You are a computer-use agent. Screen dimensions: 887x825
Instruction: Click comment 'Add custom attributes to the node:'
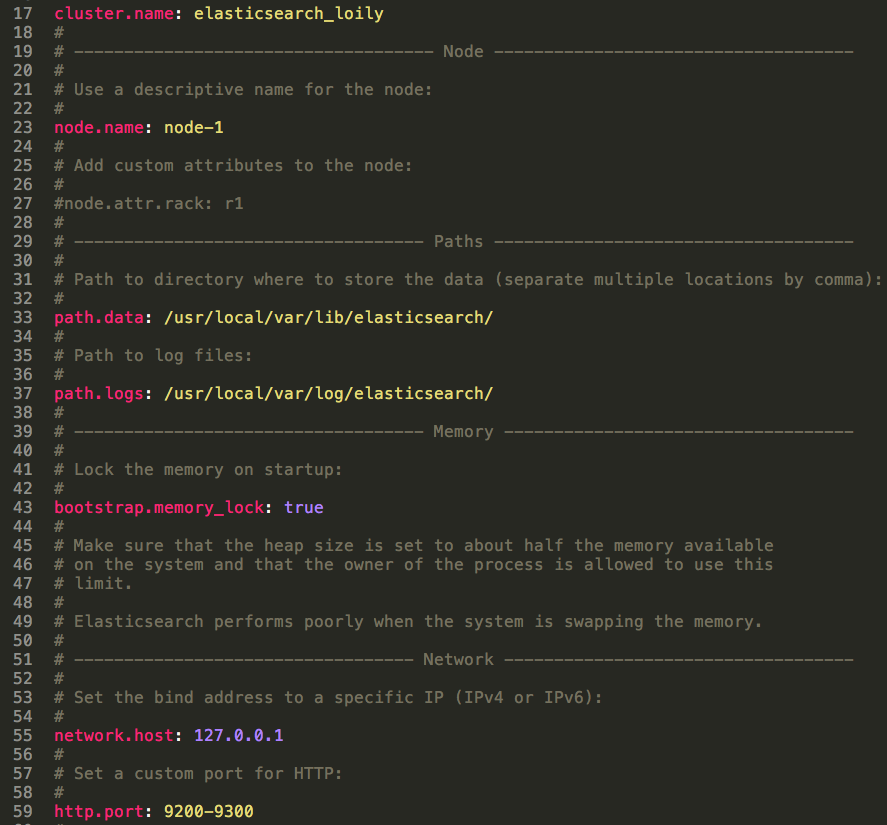click(x=233, y=165)
